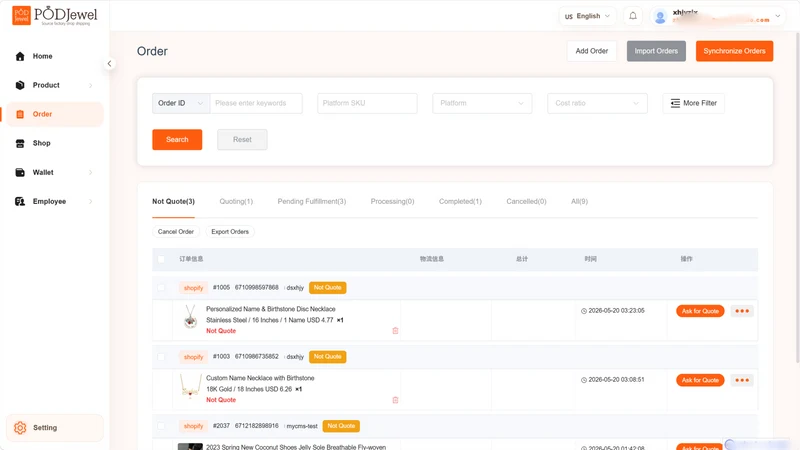Open the Order ID search type dropdown

click(x=181, y=103)
